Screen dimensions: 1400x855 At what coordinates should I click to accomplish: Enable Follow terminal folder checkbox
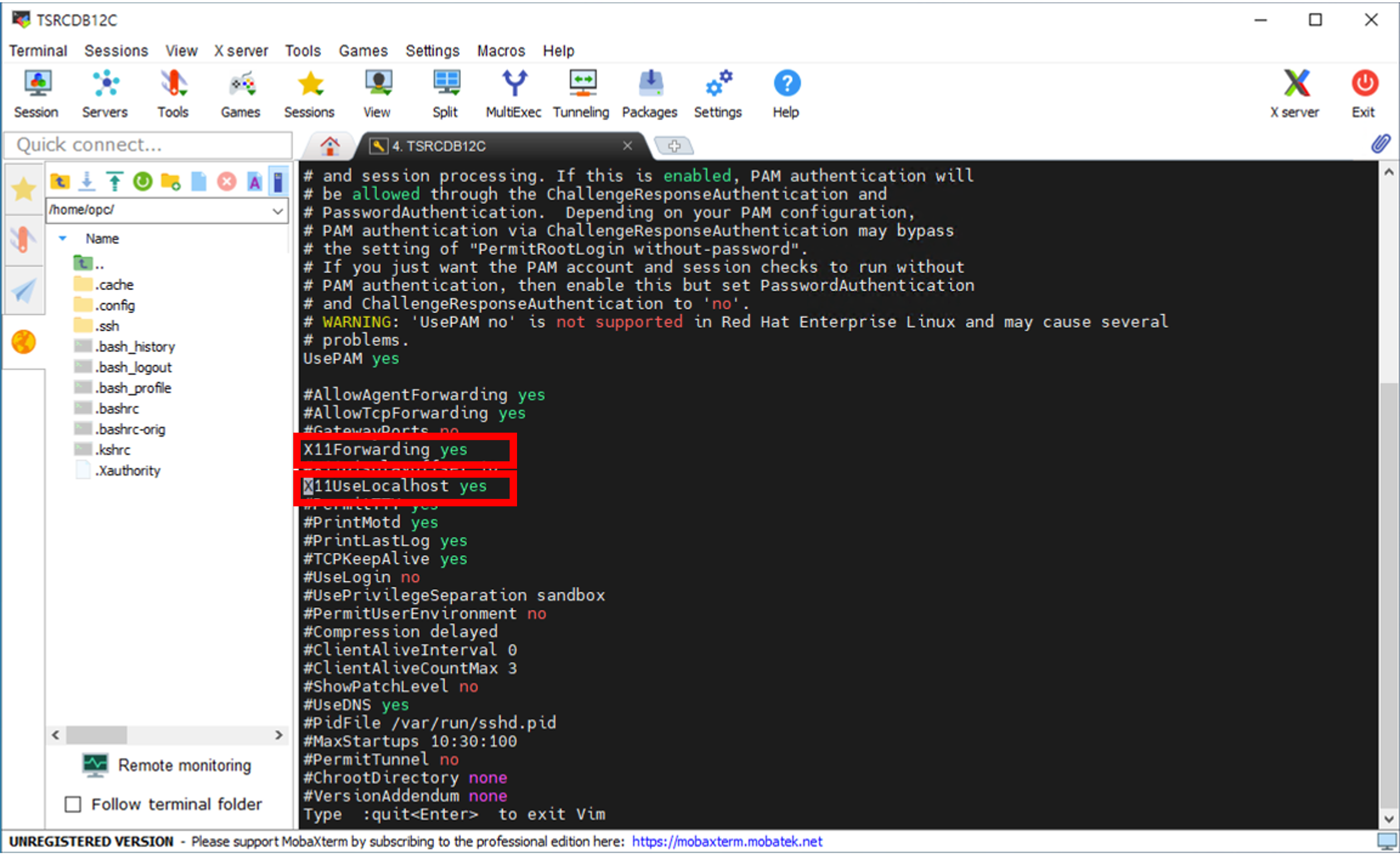point(73,805)
